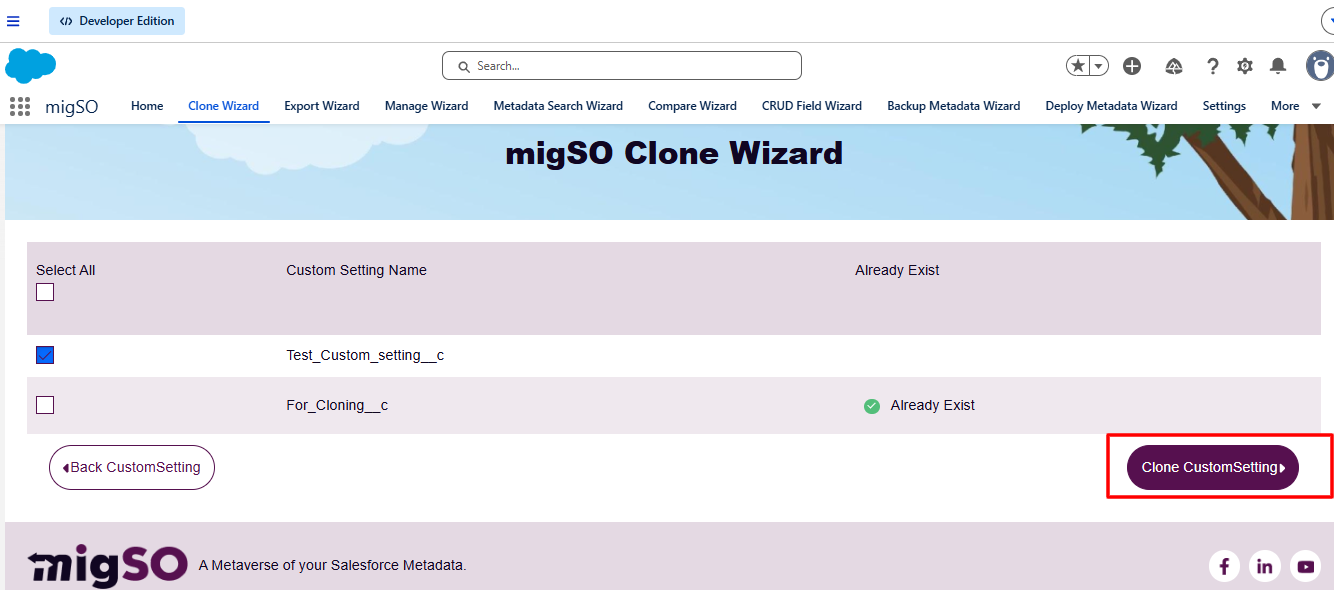The height and width of the screenshot is (590, 1334).
Task: Click the Test_Custom_setting__c name
Action: pos(365,355)
